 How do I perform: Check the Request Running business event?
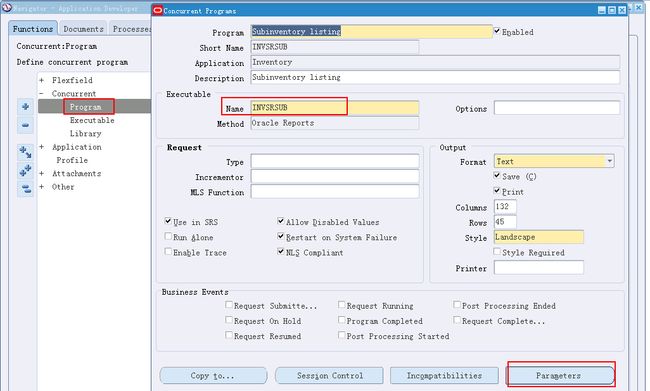341,305
